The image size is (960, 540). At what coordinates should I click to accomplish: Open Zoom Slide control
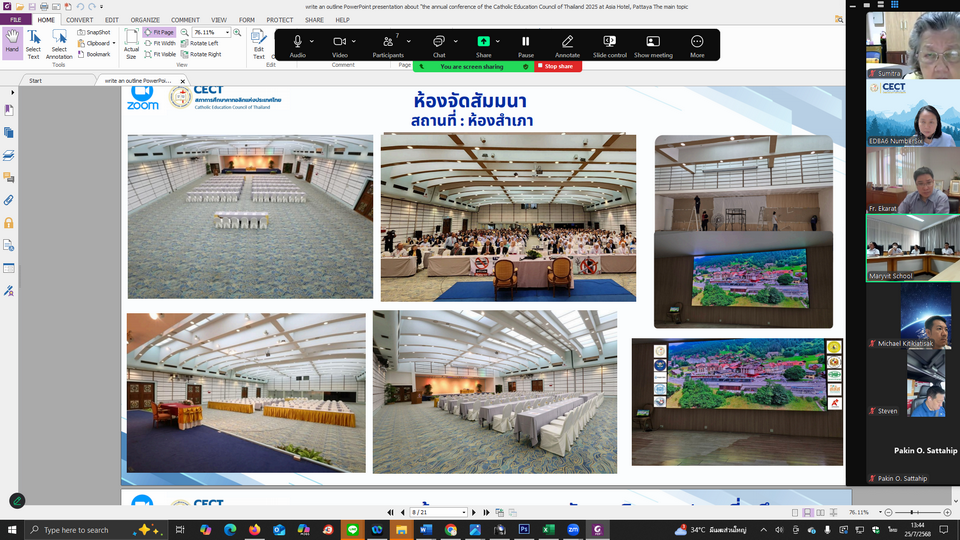[x=610, y=45]
